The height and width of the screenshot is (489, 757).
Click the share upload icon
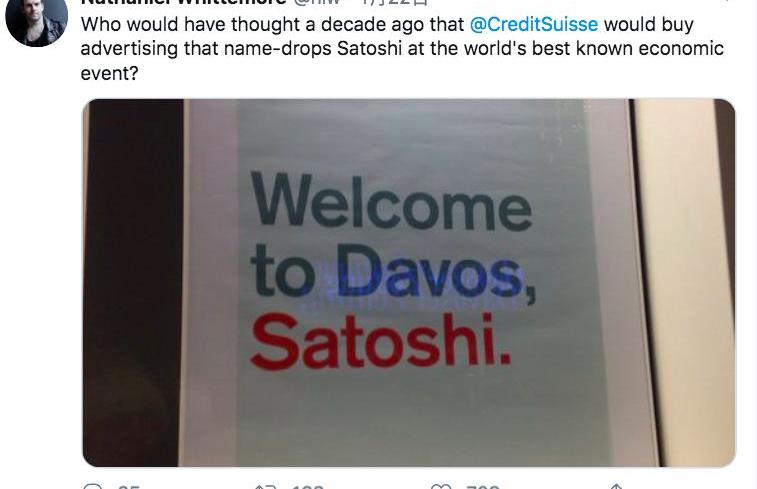[x=616, y=486]
